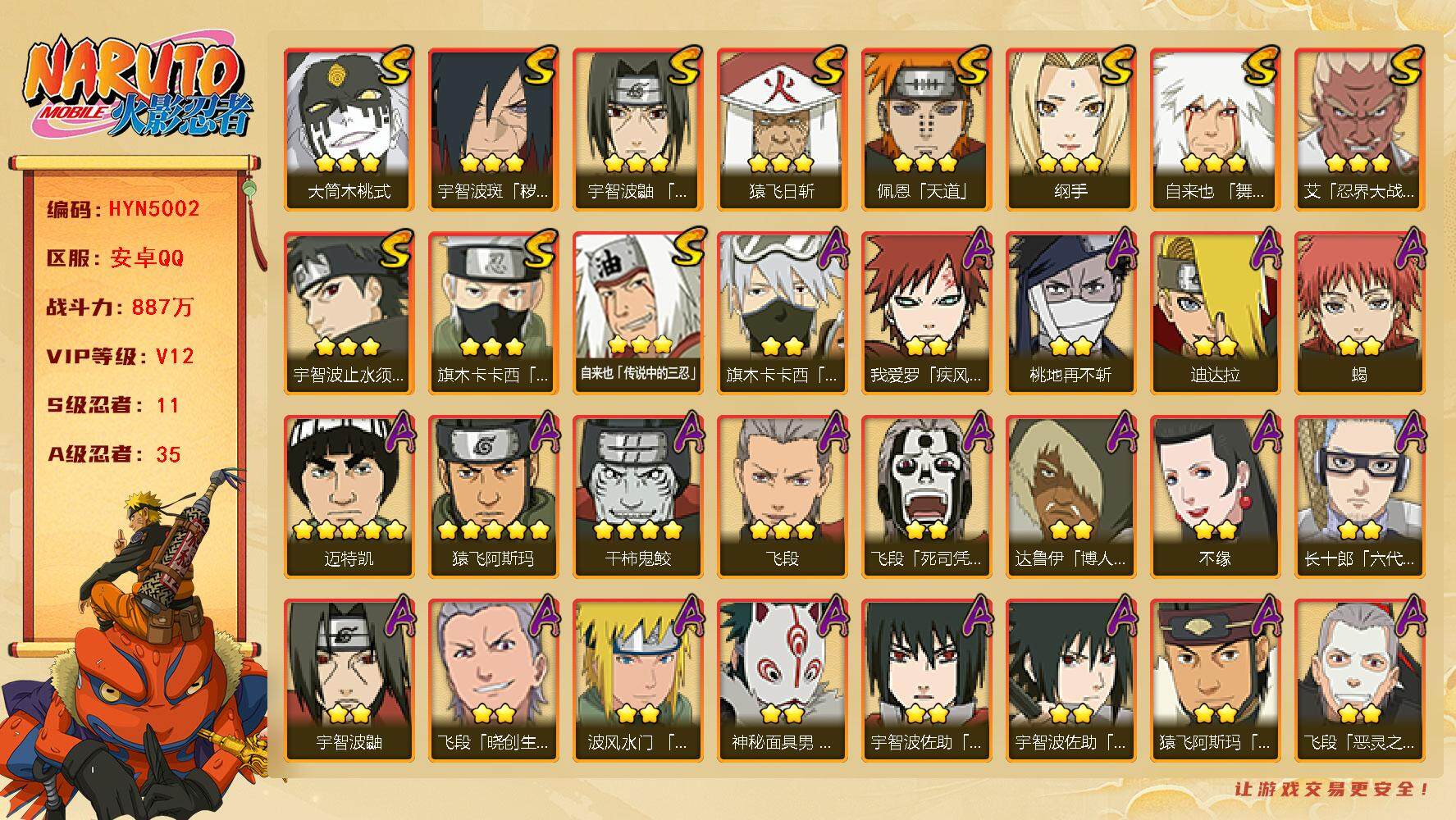
Task: Select the 大筒木桃式 ninja card
Action: click(x=349, y=130)
